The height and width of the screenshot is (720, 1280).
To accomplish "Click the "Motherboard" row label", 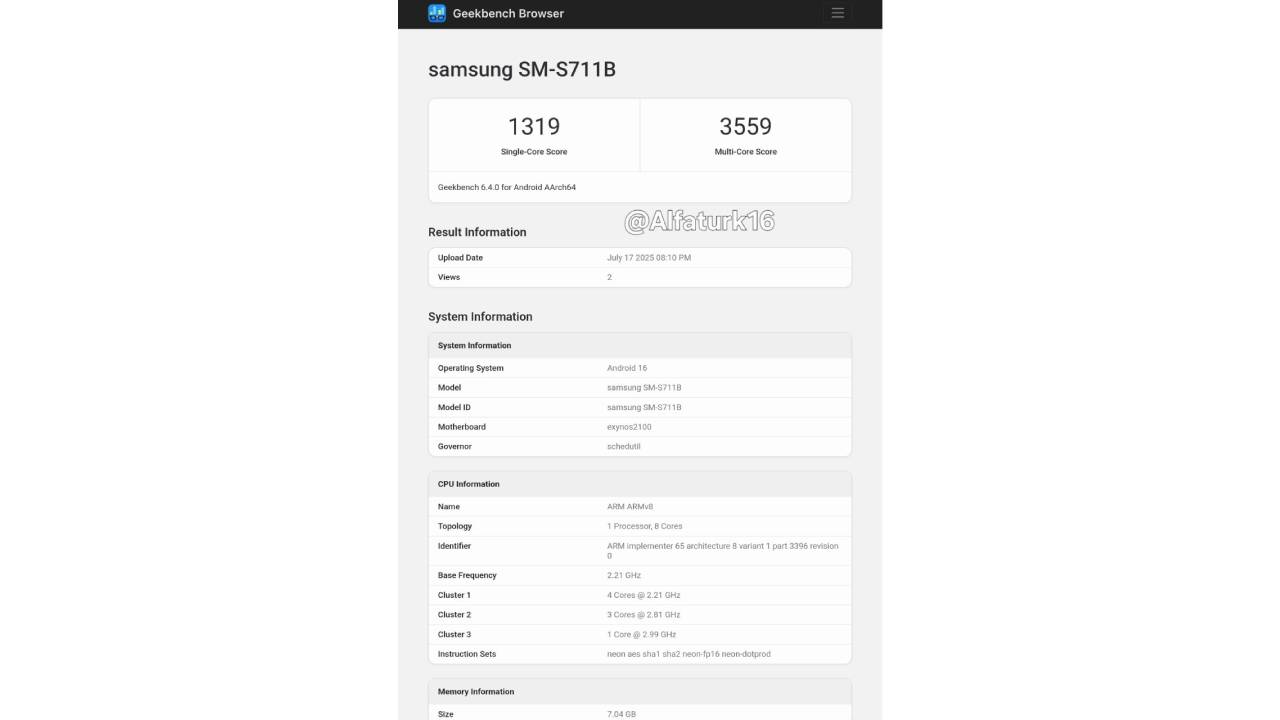I will [462, 427].
